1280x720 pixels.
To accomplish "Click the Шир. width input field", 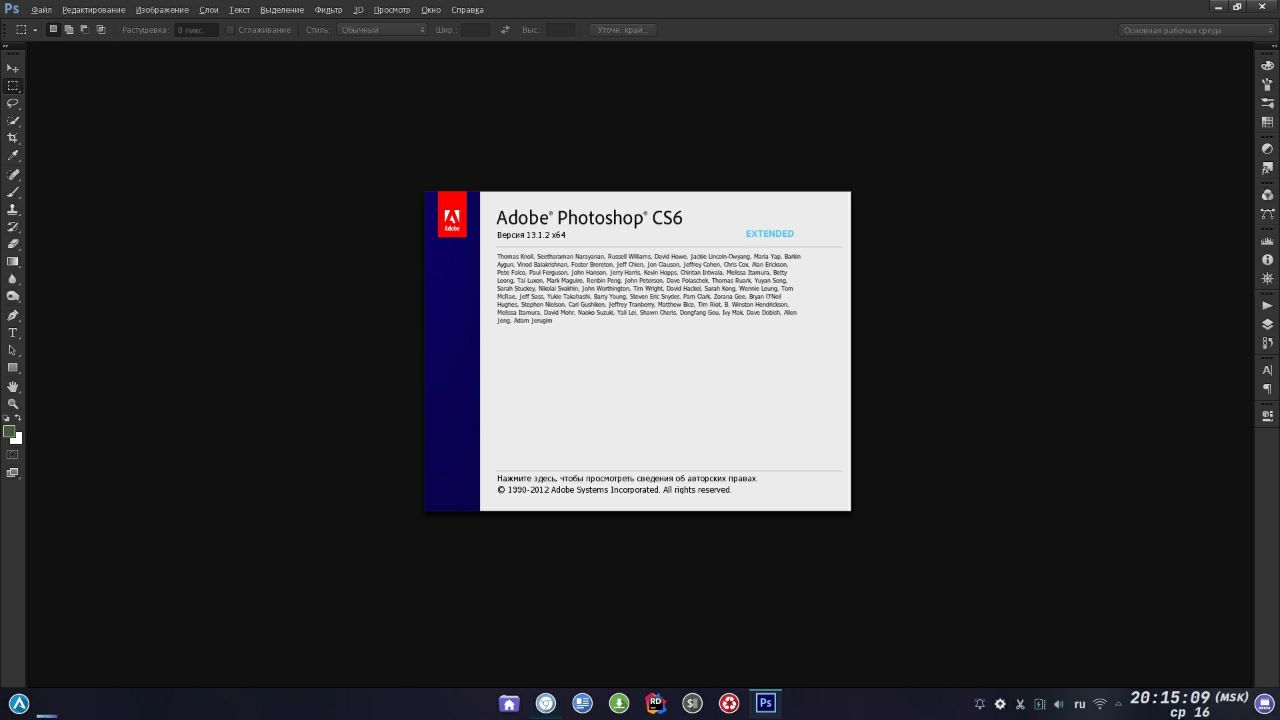I will 475,30.
